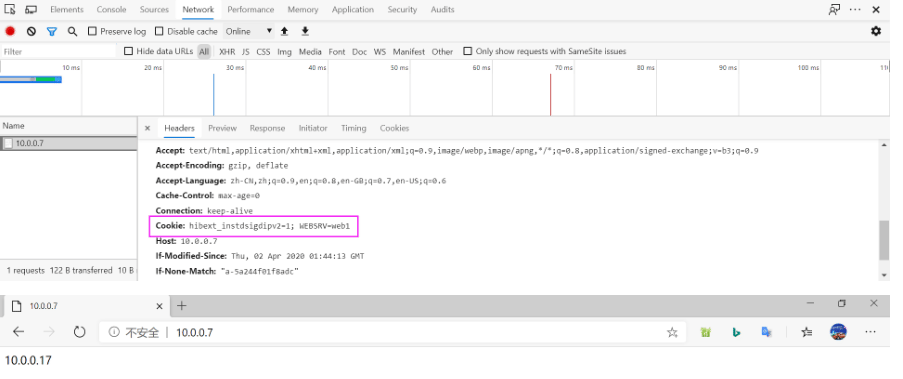Import HAR file with upload arrow
The width and height of the screenshot is (903, 379).
(x=284, y=31)
